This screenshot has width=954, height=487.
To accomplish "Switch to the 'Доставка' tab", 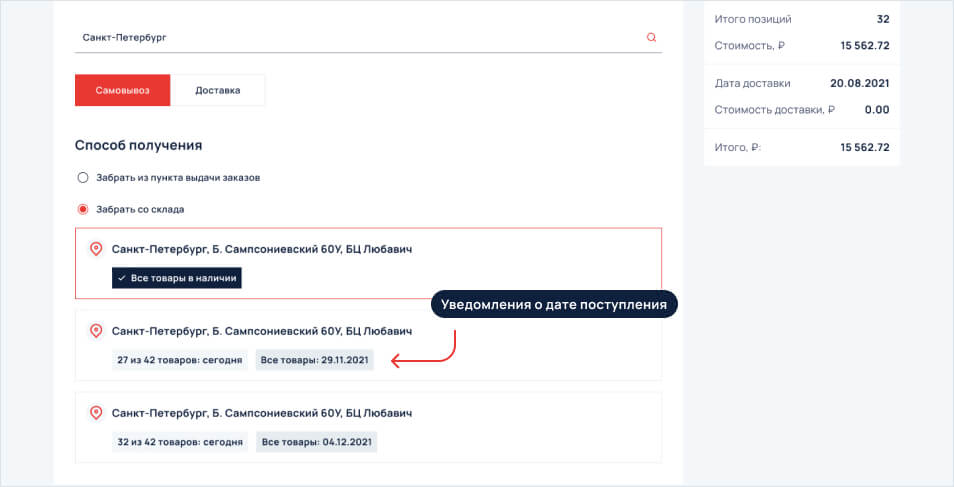I will [218, 90].
